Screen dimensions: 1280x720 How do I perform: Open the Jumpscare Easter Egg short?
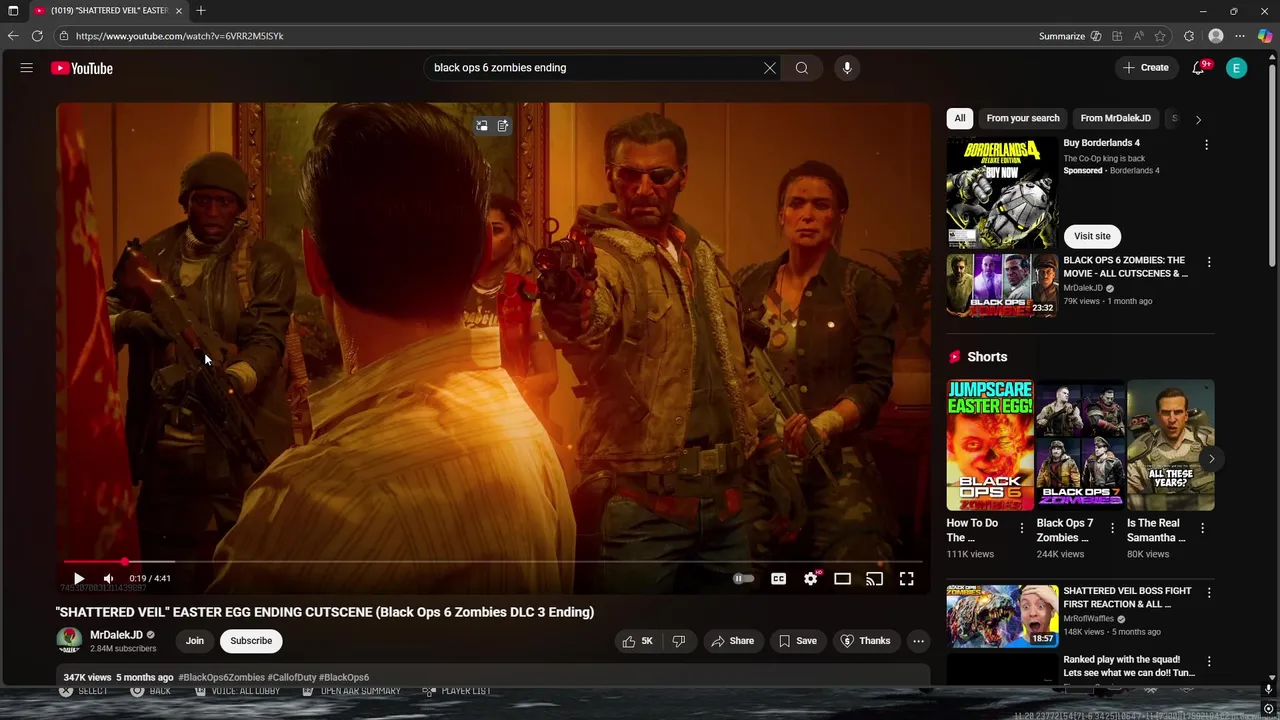[990, 445]
